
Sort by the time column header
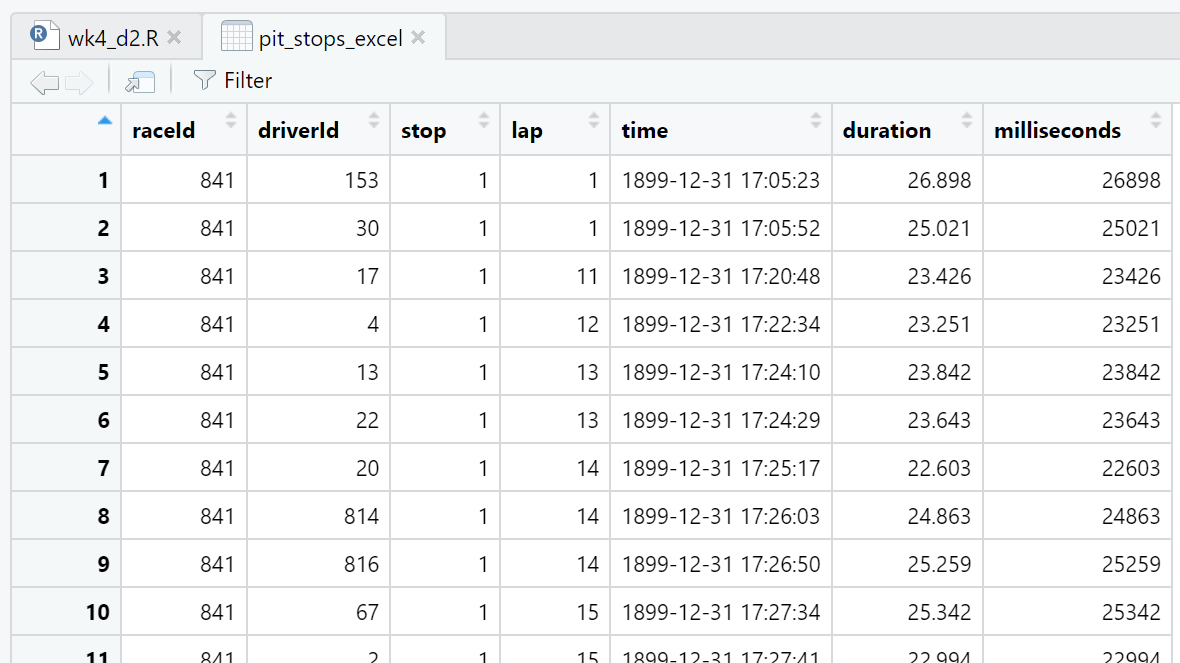[x=645, y=130]
